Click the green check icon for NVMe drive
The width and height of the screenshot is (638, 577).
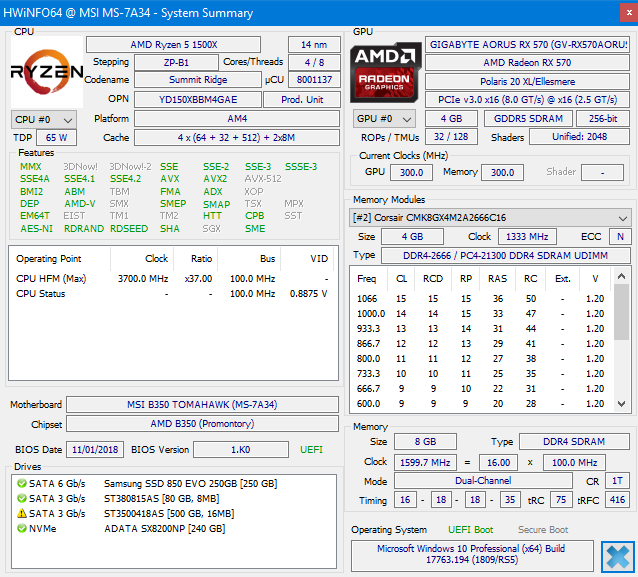pyautogui.click(x=22, y=529)
